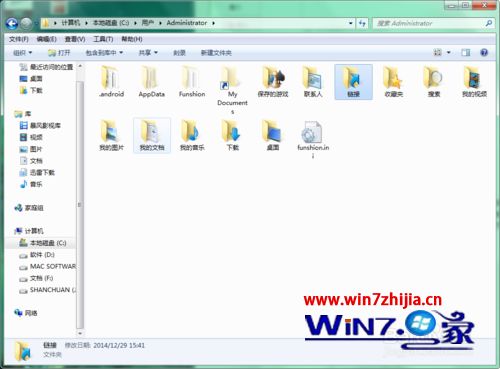Expand the 包含到库中 dropdown

point(104,53)
